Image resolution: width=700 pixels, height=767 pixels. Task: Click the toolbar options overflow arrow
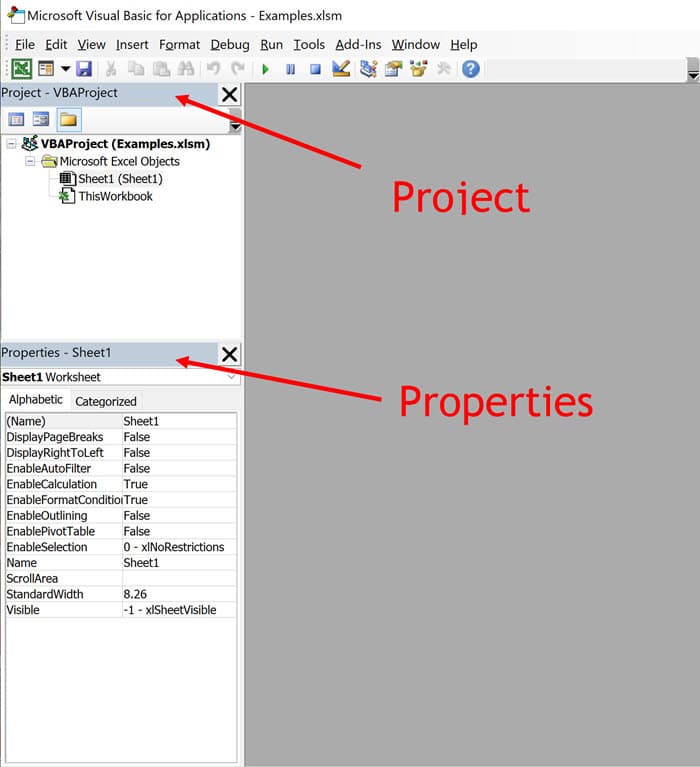pos(693,70)
